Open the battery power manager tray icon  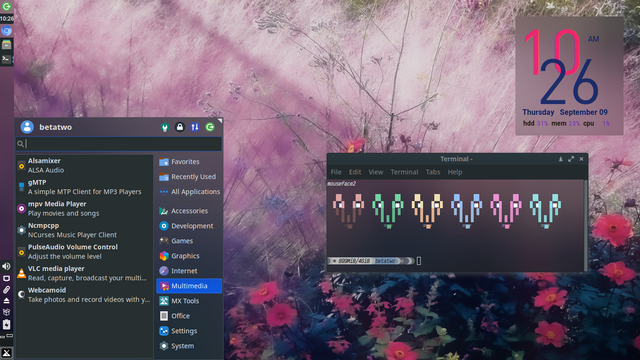tap(6, 325)
